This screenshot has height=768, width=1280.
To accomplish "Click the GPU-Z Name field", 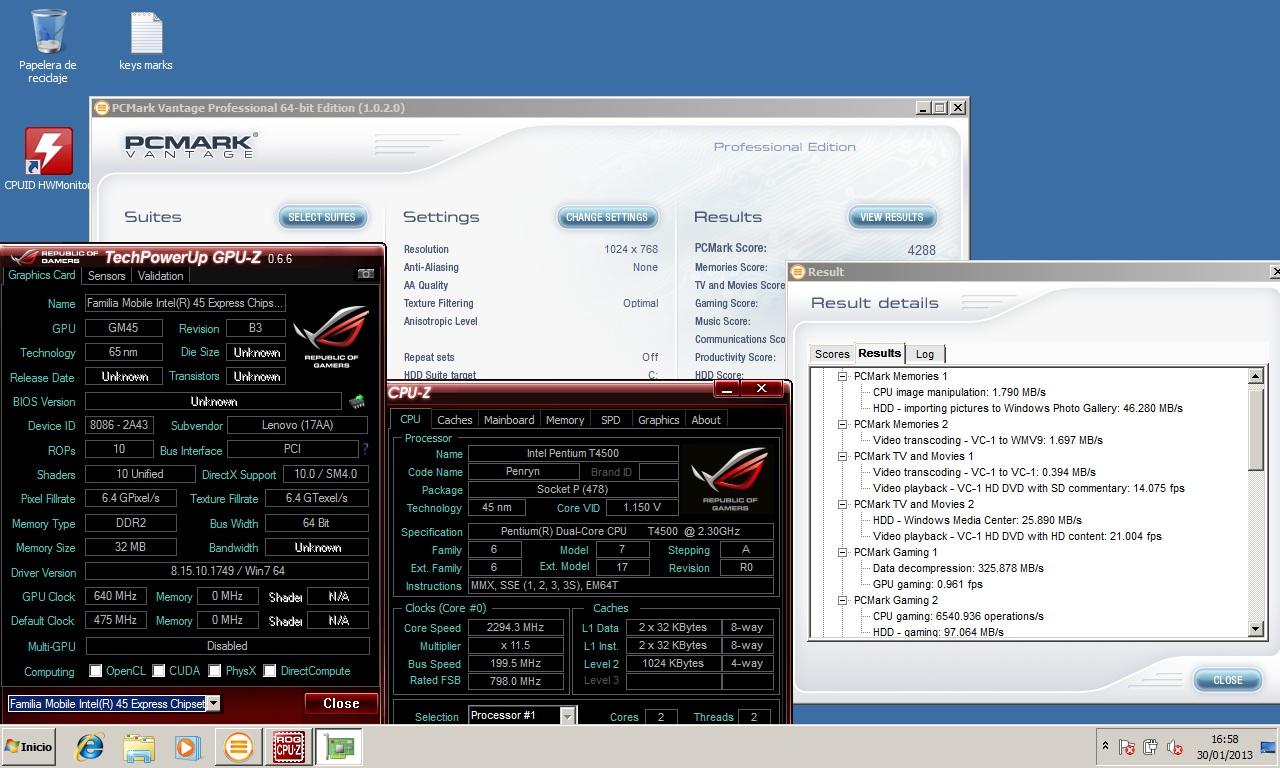I will tap(185, 303).
